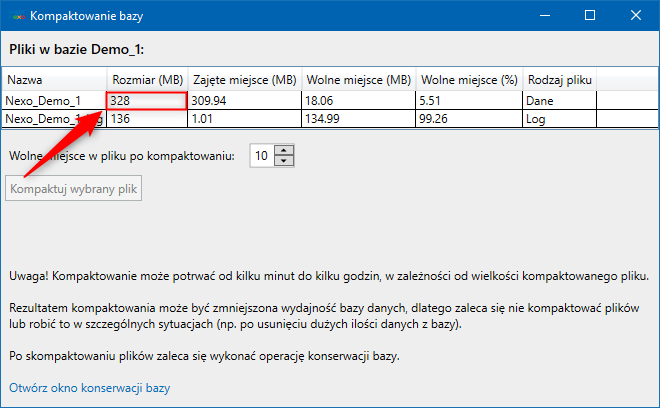
Task: Maximize the Kompaktowanie bazy window
Action: [x=590, y=16]
